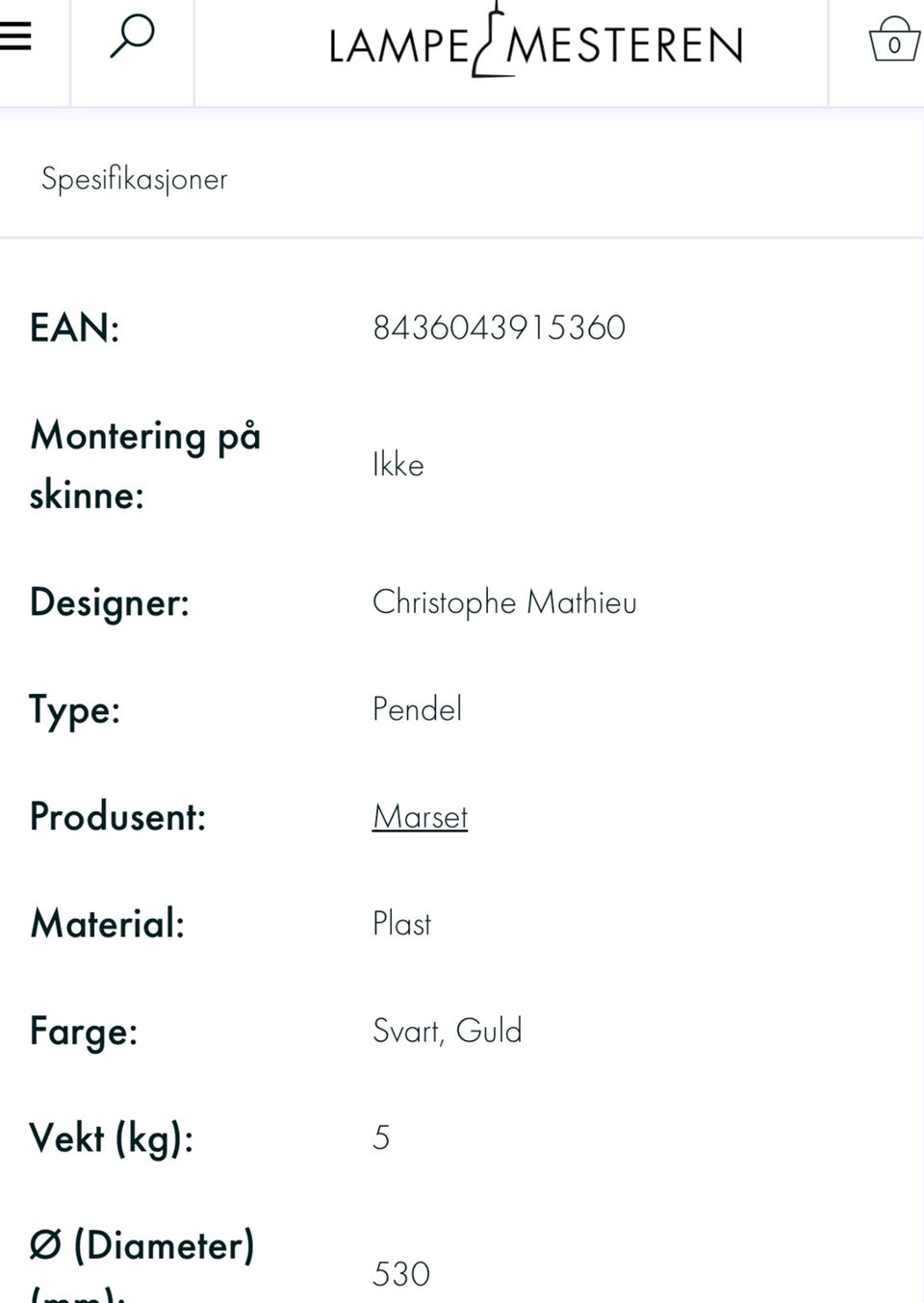Click the Vekt (kg) label
The width and height of the screenshot is (924, 1303).
[x=111, y=1138]
